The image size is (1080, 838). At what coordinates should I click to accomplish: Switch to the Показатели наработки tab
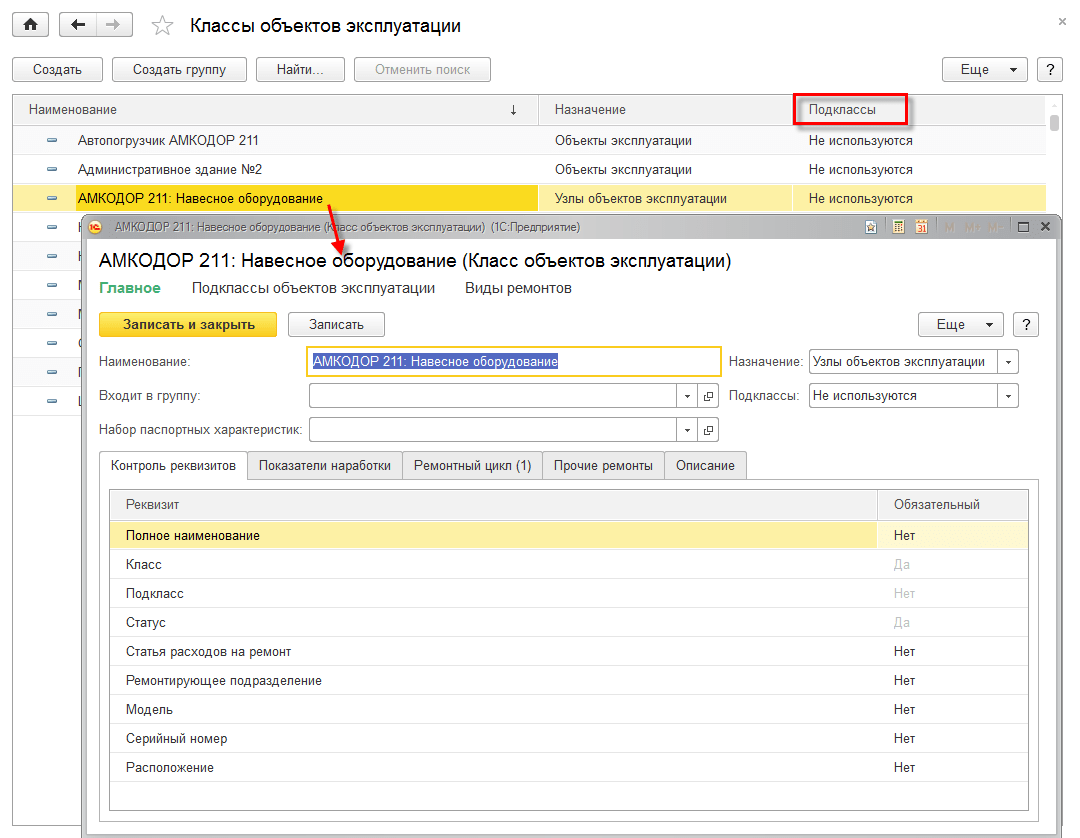[x=325, y=466]
